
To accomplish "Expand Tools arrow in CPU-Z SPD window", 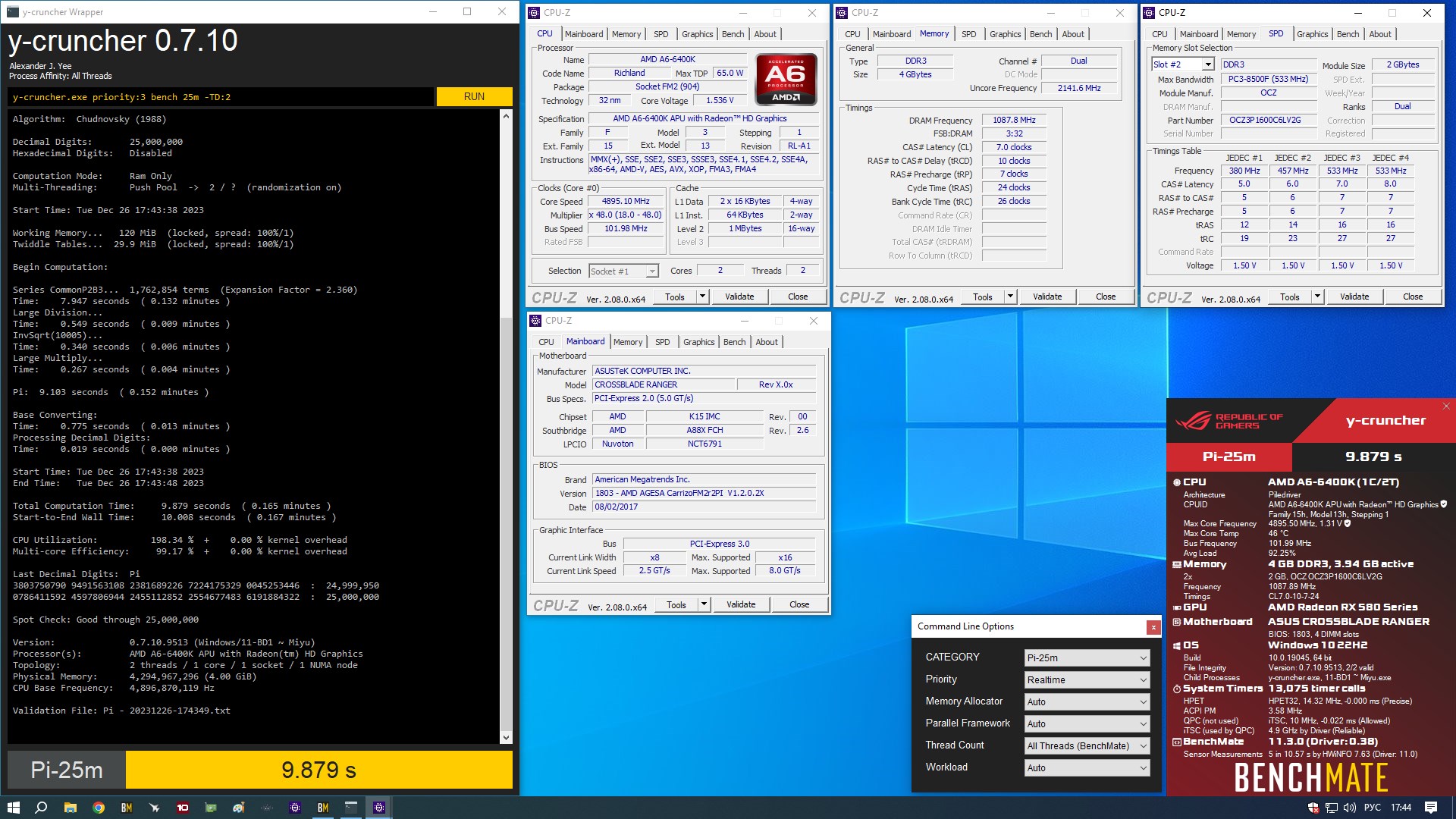I will pos(1317,297).
